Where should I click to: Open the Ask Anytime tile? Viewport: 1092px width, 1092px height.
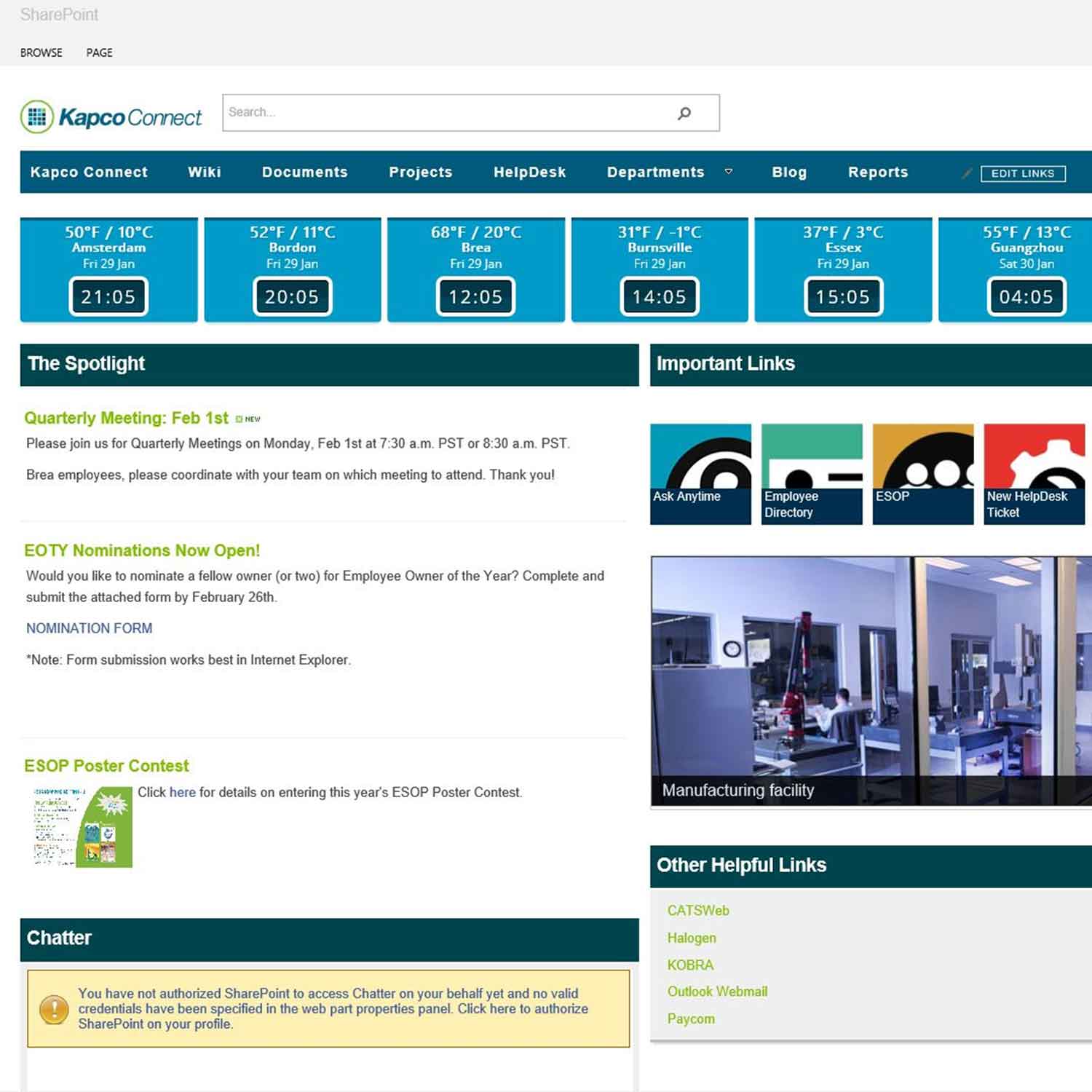[700, 473]
